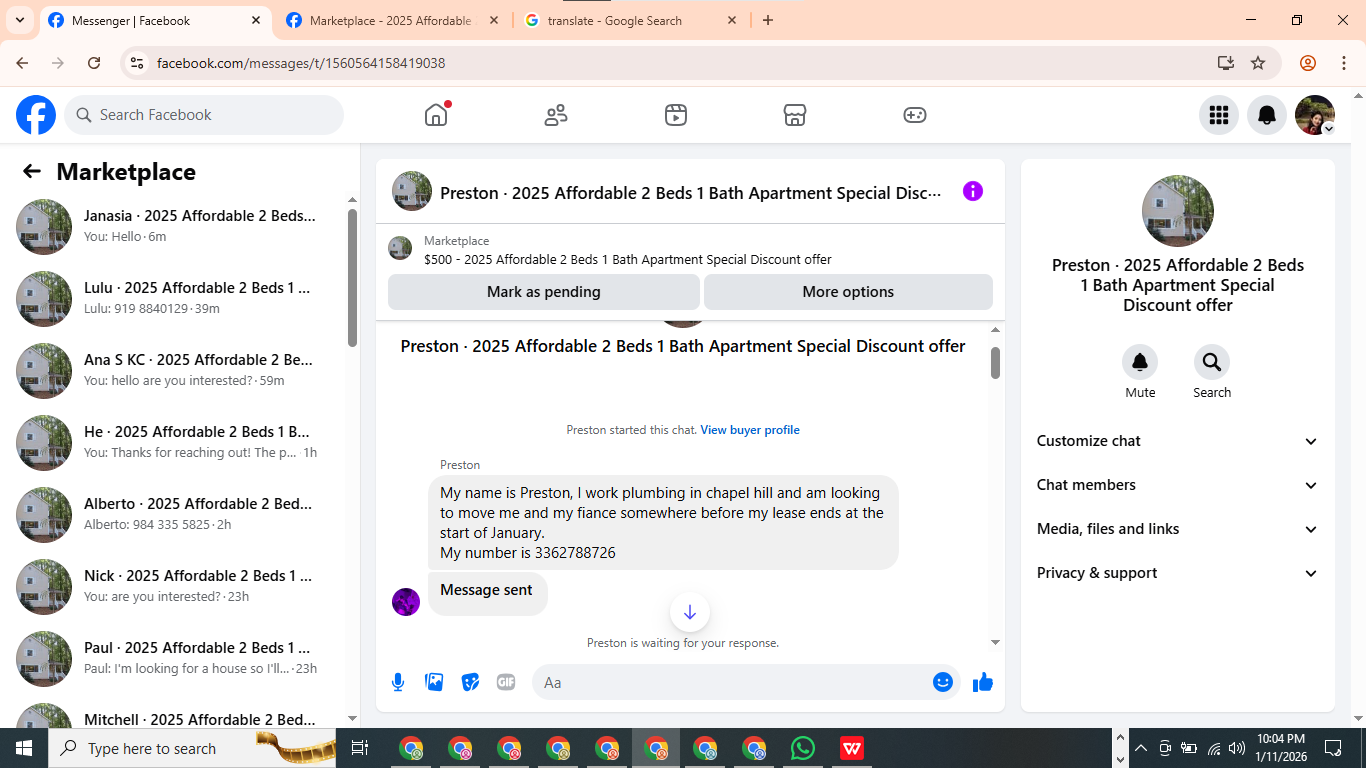Expand Media, files and links section
Viewport: 1366px width, 768px height.
1178,529
